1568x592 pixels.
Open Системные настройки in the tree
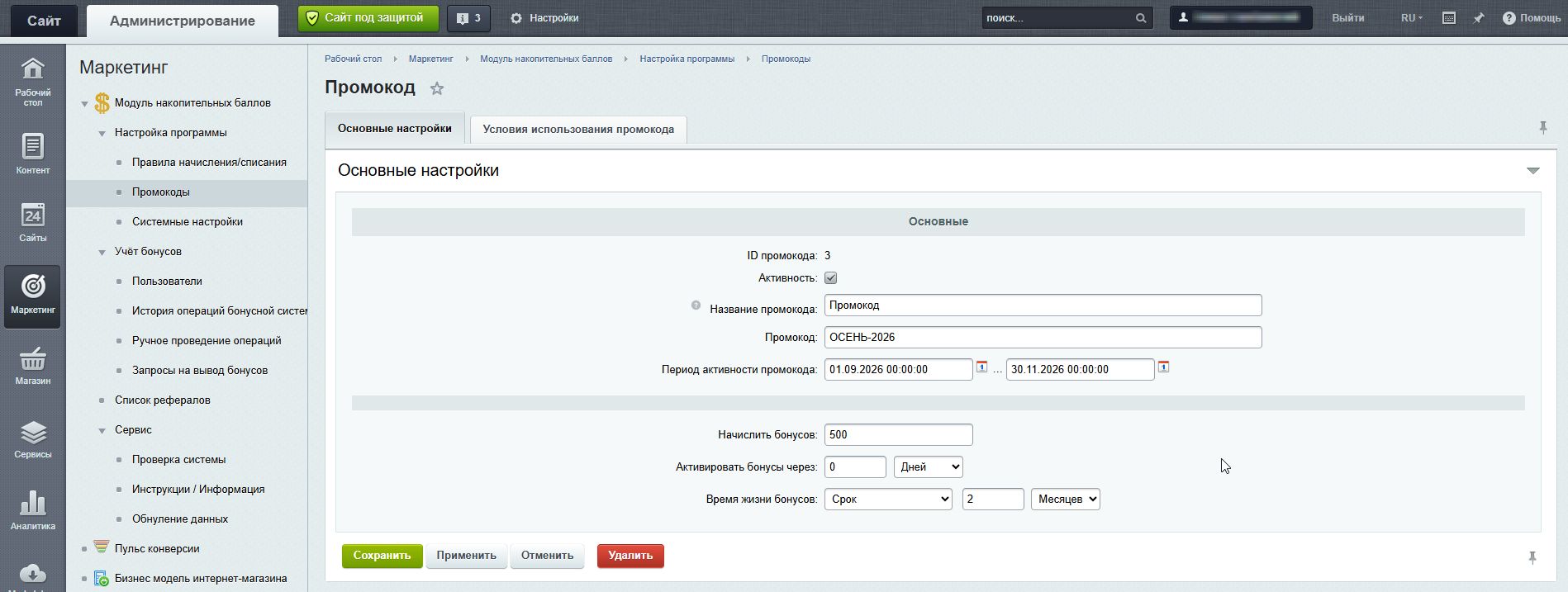tap(188, 222)
